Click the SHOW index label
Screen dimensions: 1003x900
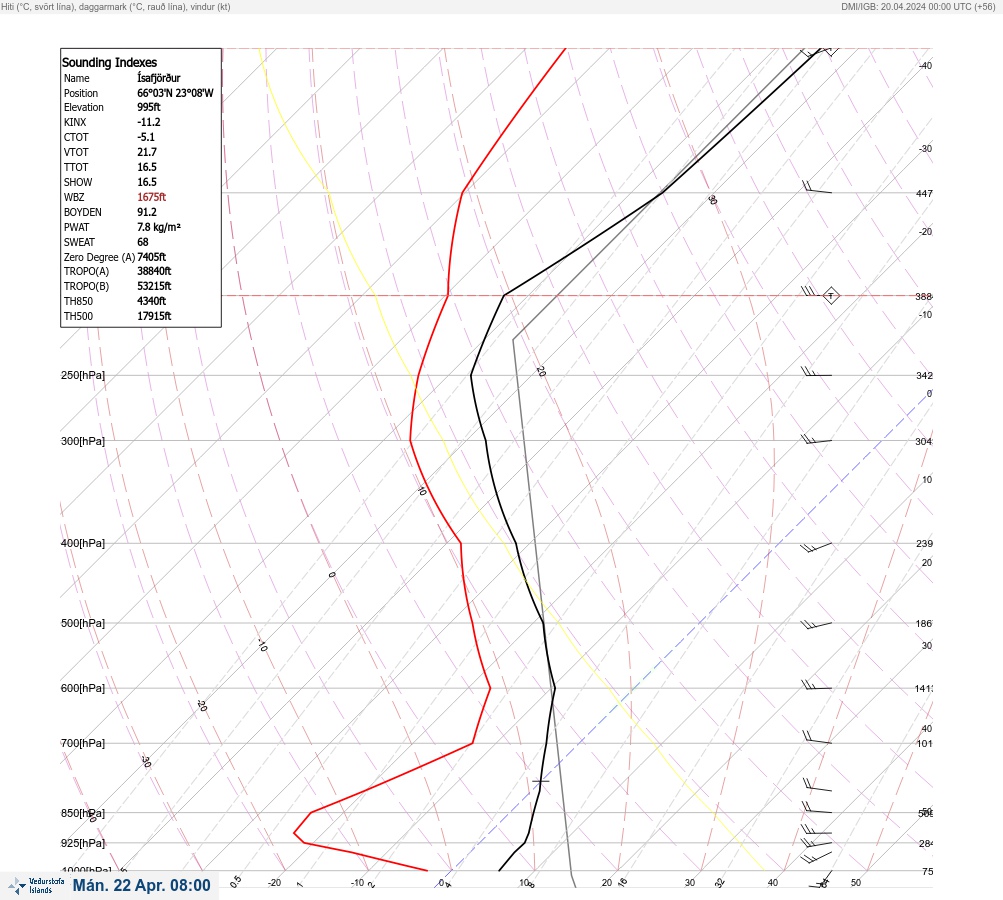pos(77,182)
